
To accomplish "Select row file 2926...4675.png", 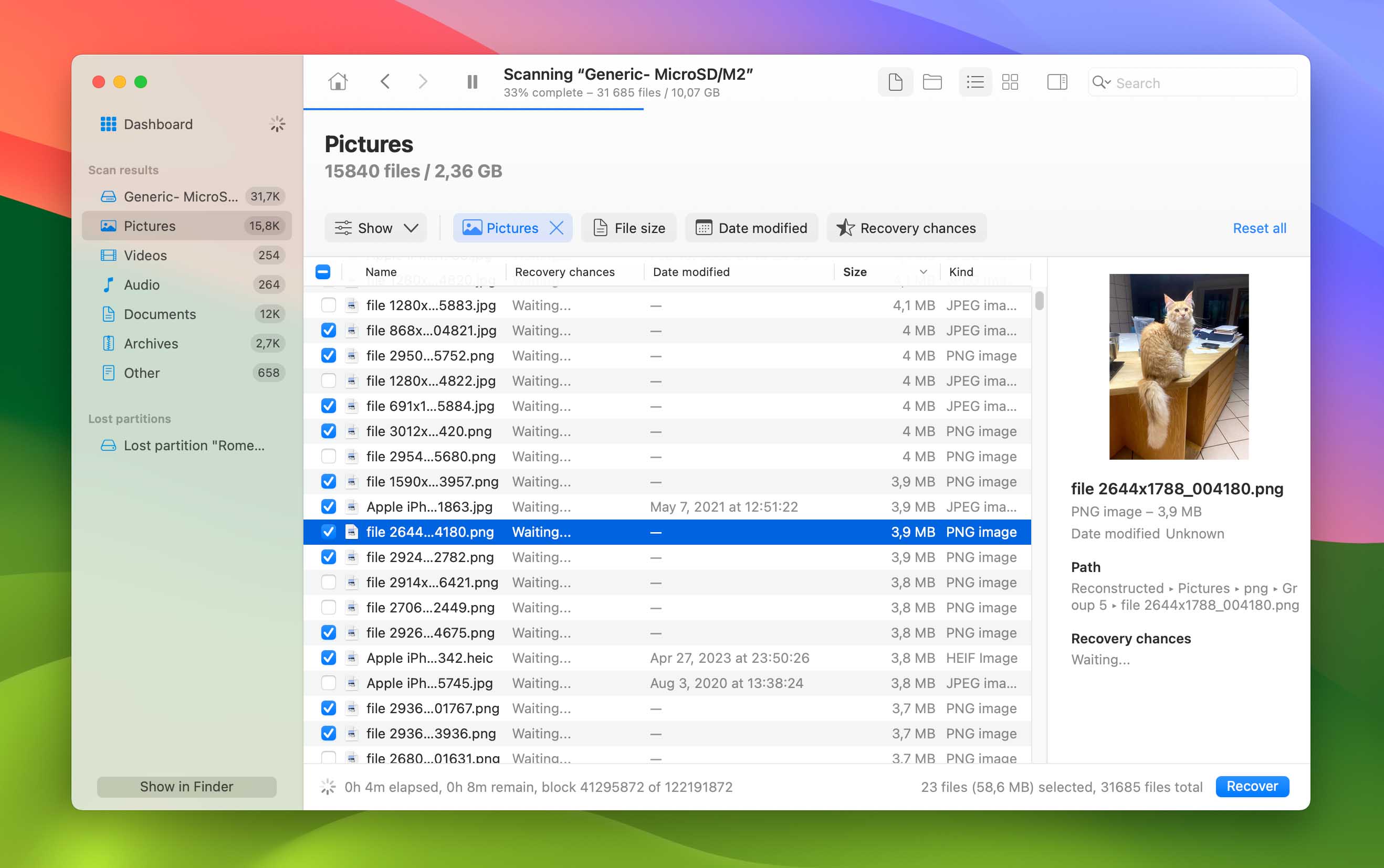I will click(667, 632).
